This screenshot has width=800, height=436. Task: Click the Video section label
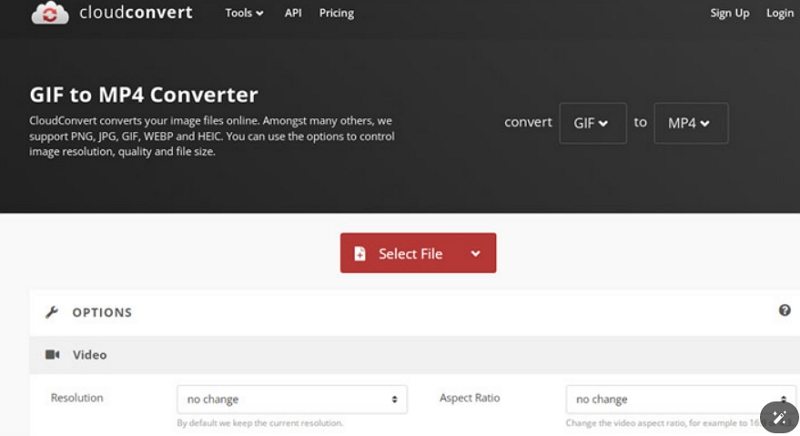[x=90, y=354]
